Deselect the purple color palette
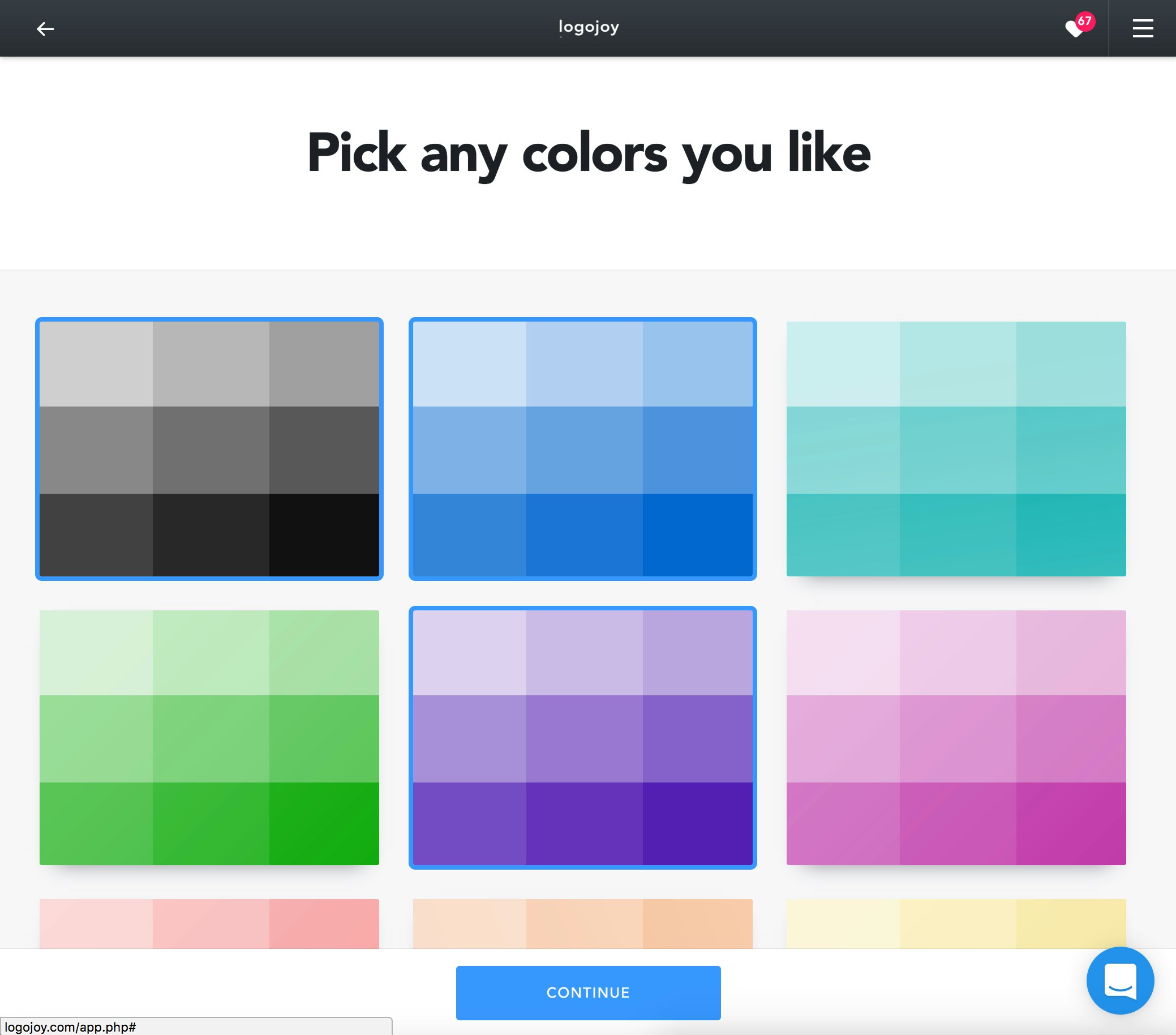The width and height of the screenshot is (1176, 1035). pyautogui.click(x=583, y=737)
